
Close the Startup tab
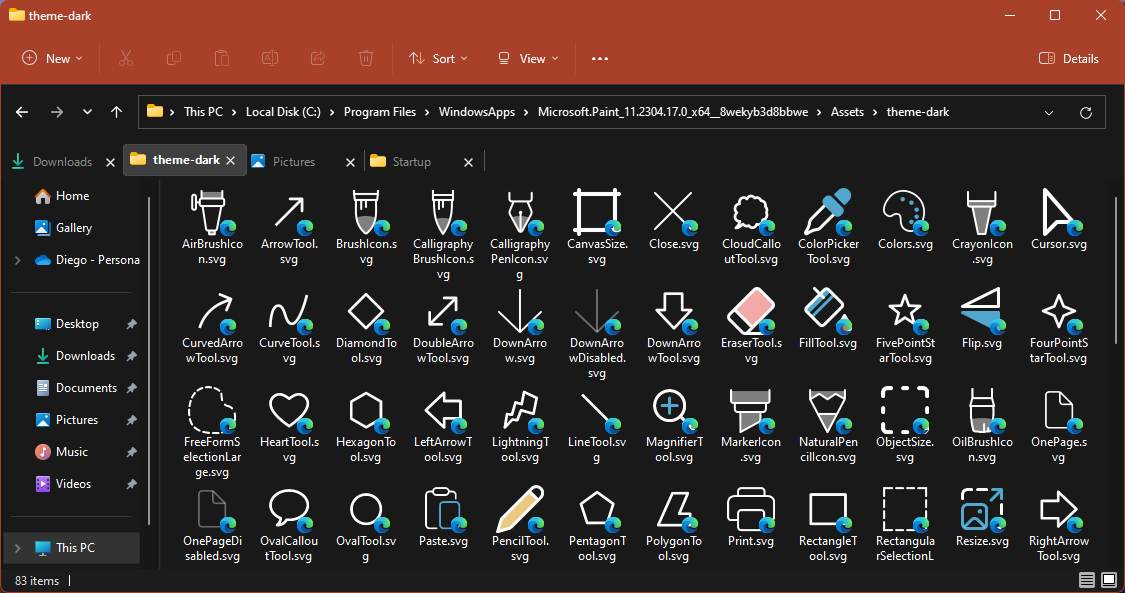tap(469, 163)
